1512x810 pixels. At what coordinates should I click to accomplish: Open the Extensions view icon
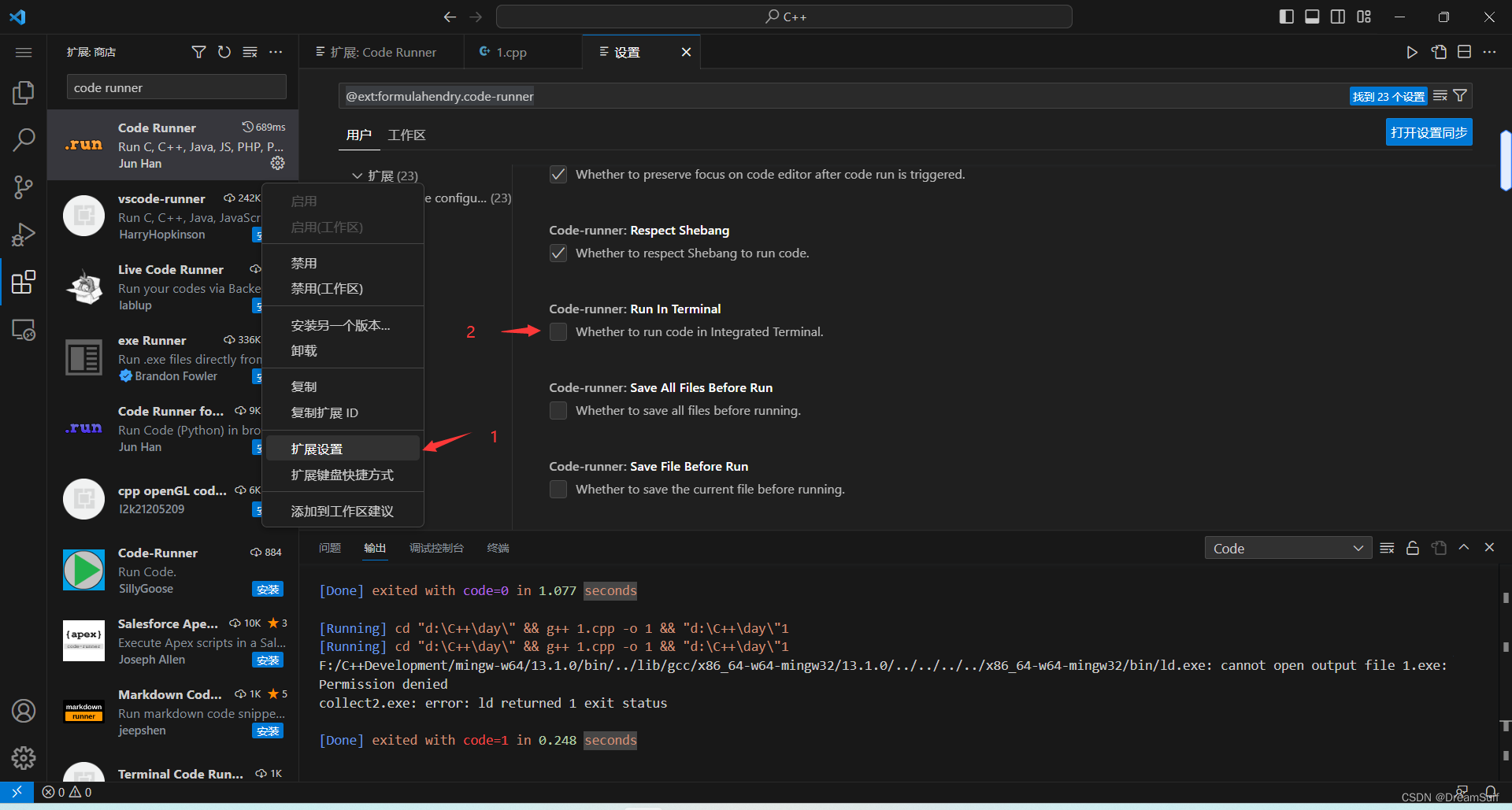24,282
